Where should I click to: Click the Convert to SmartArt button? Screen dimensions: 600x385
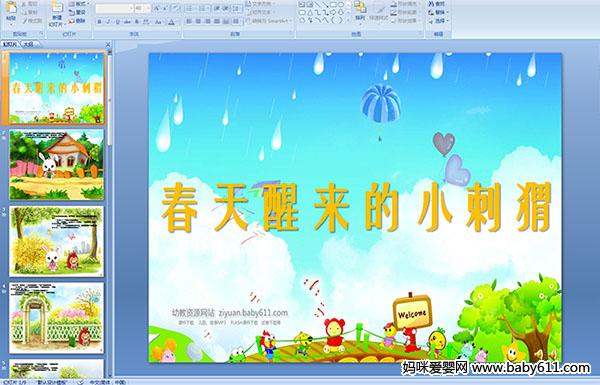tap(268, 21)
